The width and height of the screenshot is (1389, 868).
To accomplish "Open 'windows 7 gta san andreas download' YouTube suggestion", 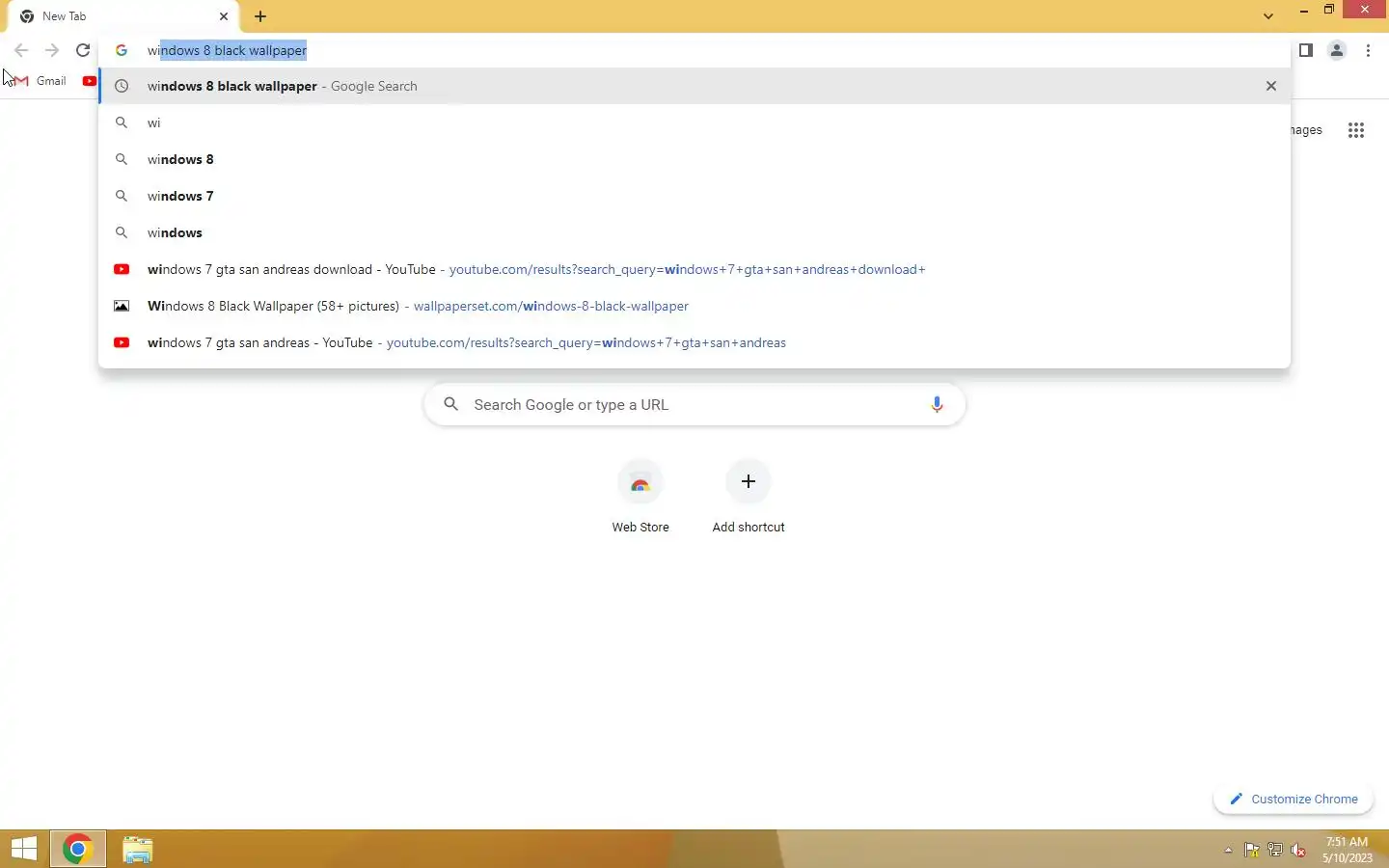I will tap(694, 269).
